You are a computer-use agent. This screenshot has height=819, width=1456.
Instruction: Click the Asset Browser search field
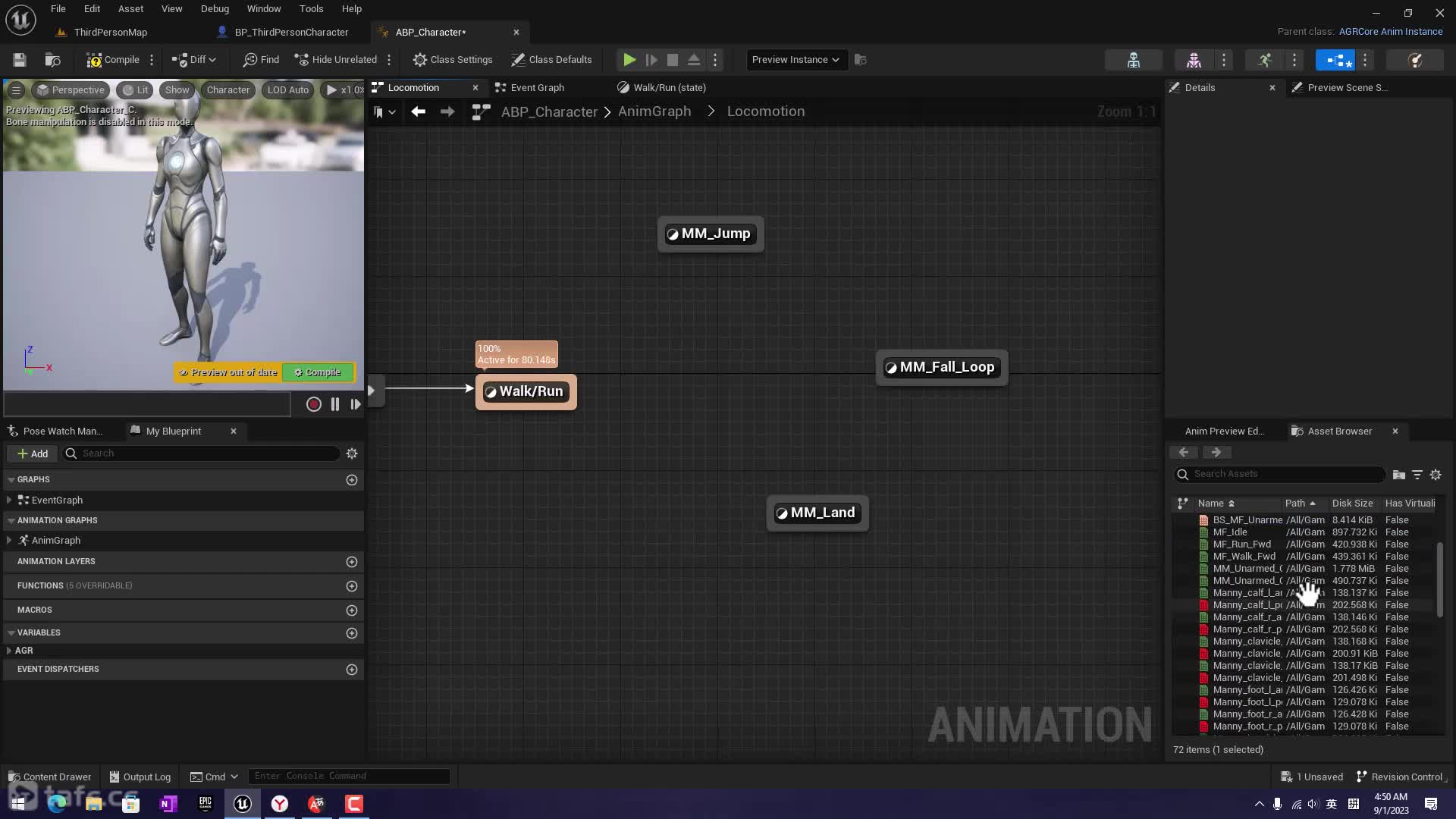click(1280, 474)
